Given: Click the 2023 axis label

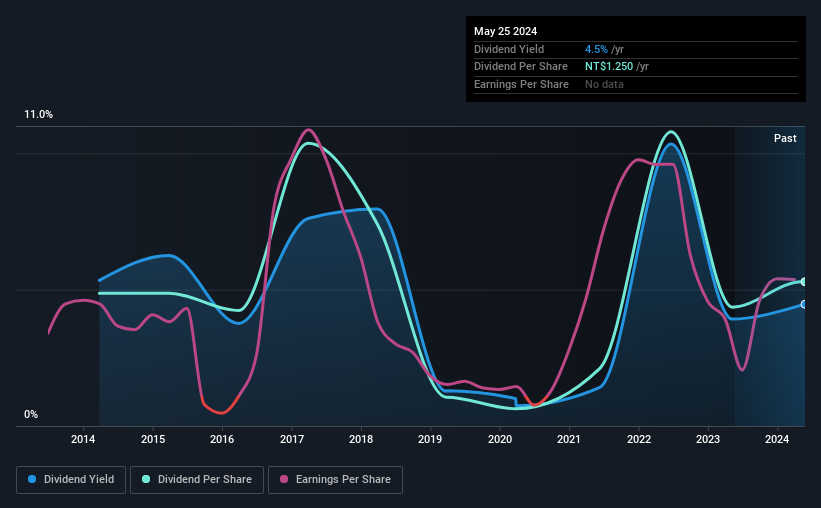Looking at the screenshot, I should pyautogui.click(x=708, y=439).
